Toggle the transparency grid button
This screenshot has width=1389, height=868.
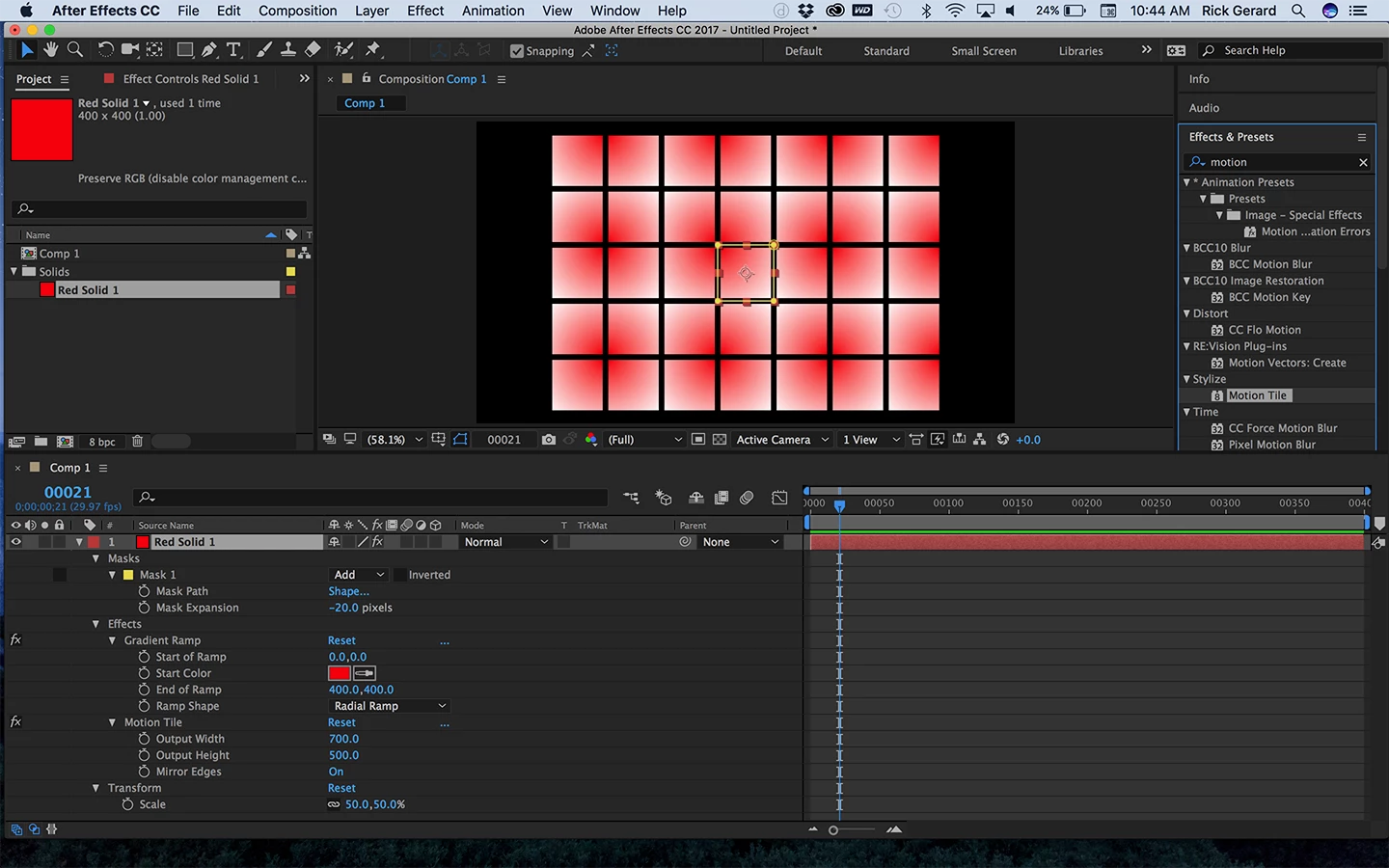[720, 440]
